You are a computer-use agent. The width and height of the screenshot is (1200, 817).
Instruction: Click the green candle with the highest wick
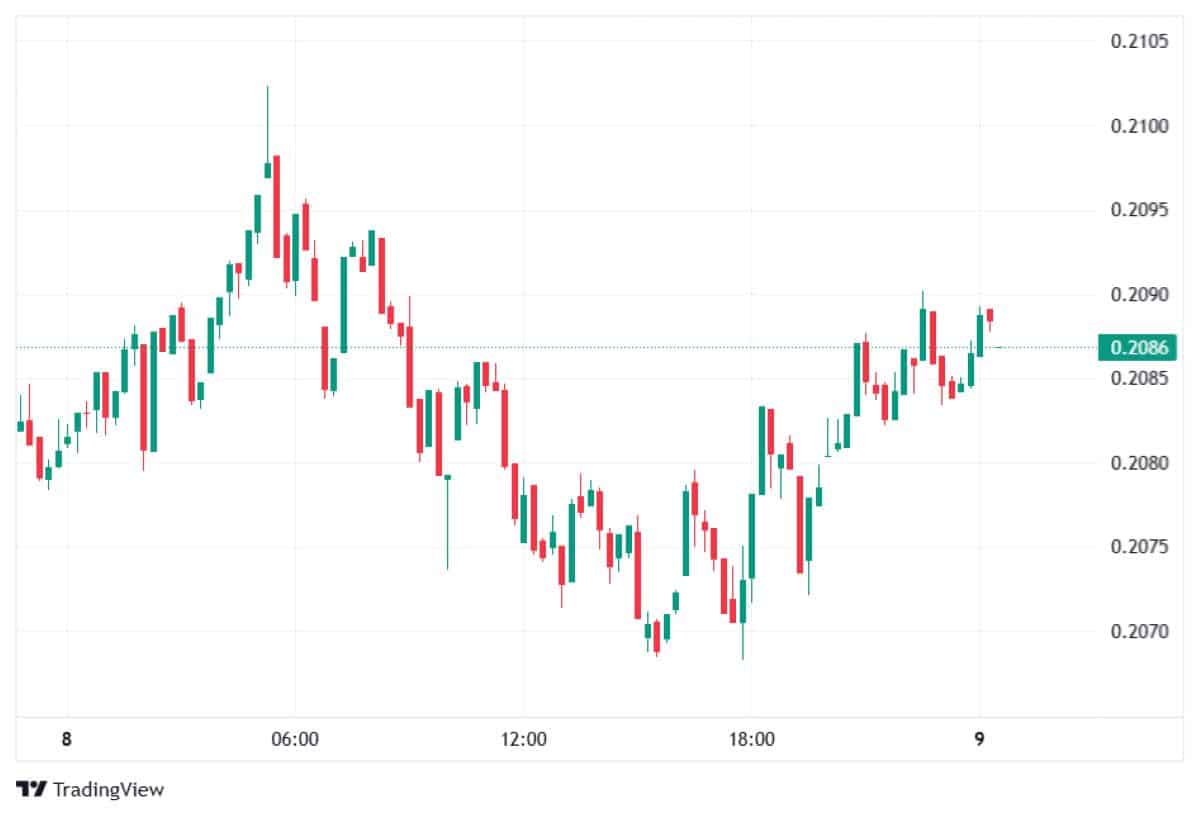pos(267,168)
